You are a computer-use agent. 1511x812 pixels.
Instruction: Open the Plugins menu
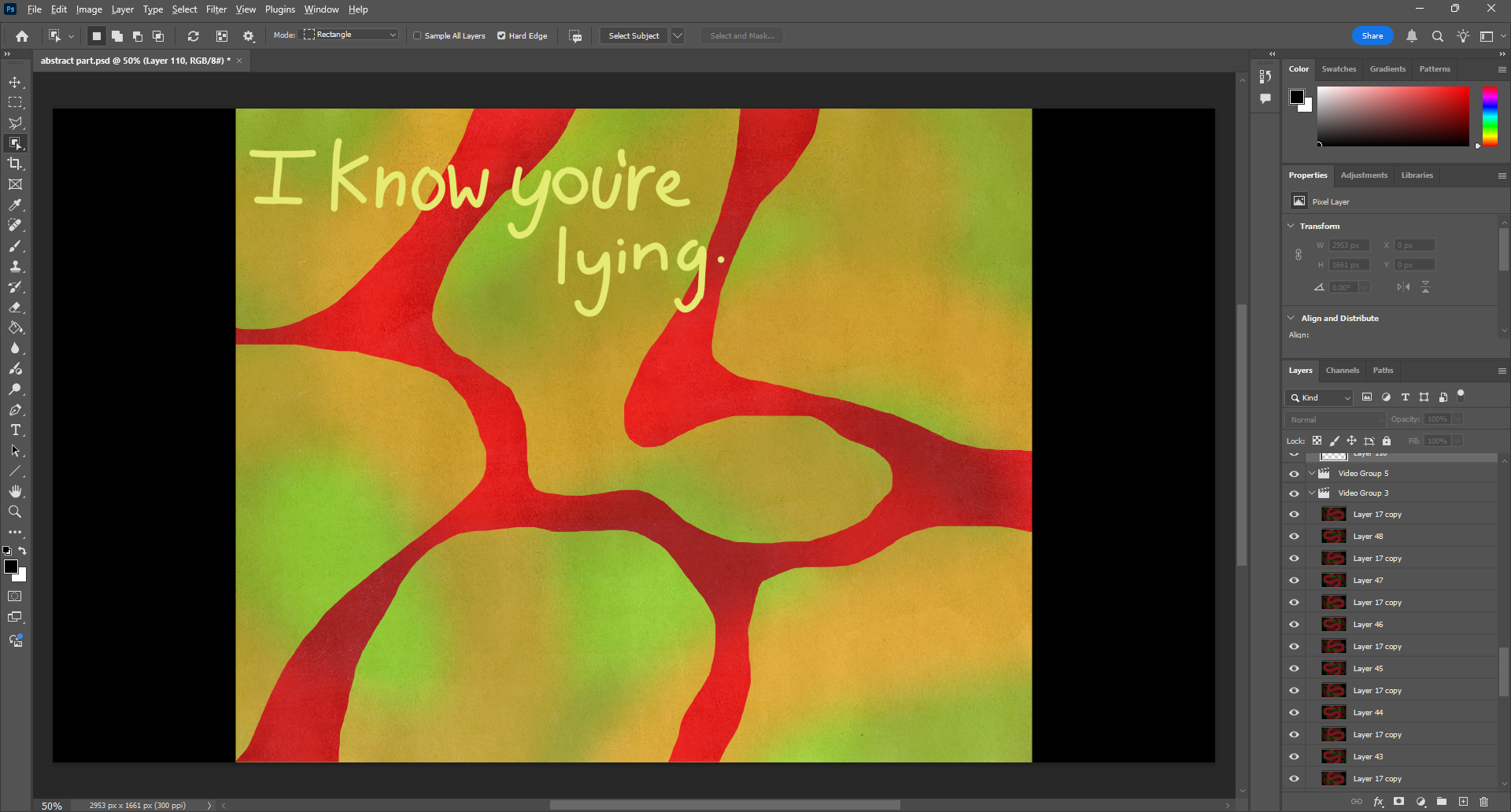(x=280, y=9)
